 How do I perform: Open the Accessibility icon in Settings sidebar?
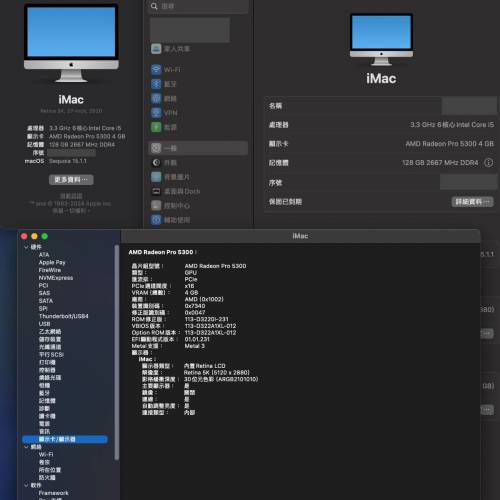[x=156, y=220]
